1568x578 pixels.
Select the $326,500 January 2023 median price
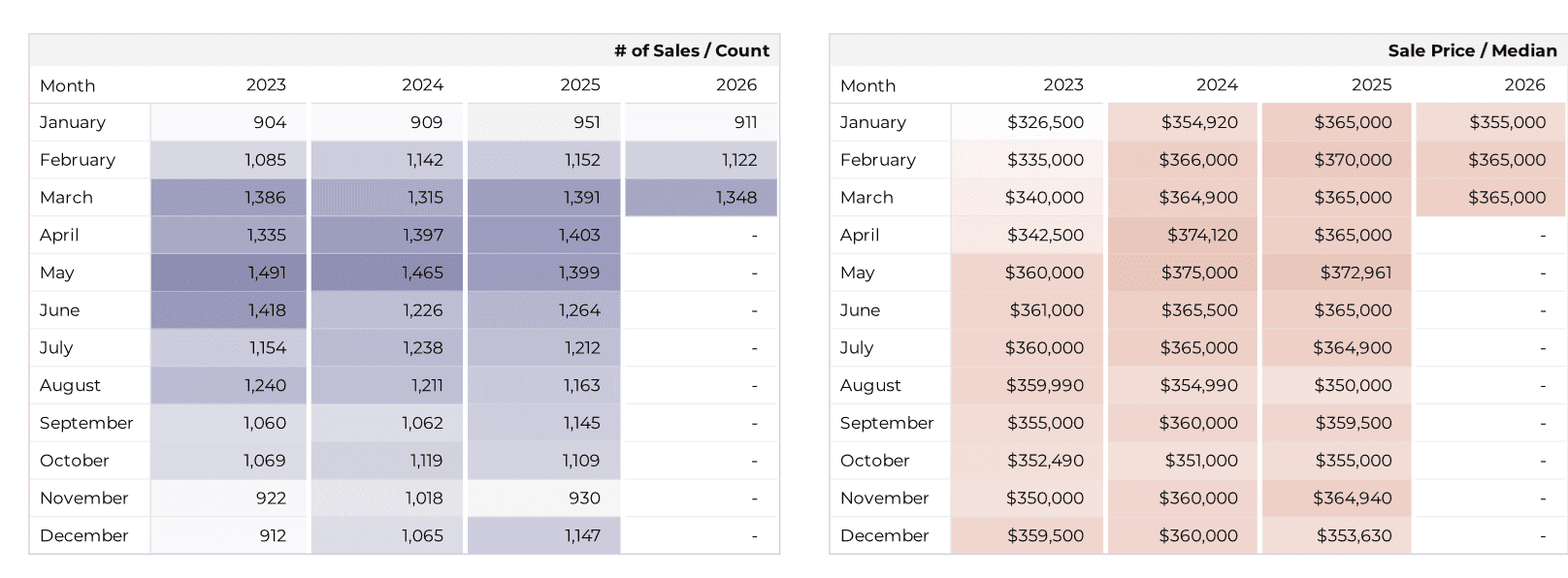coord(1045,122)
